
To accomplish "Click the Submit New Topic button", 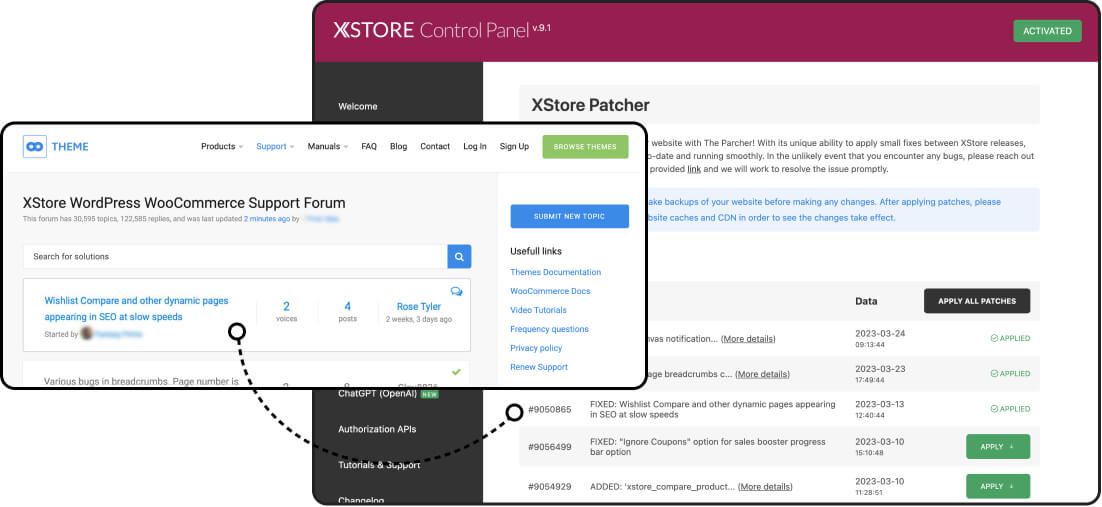I will 569,217.
